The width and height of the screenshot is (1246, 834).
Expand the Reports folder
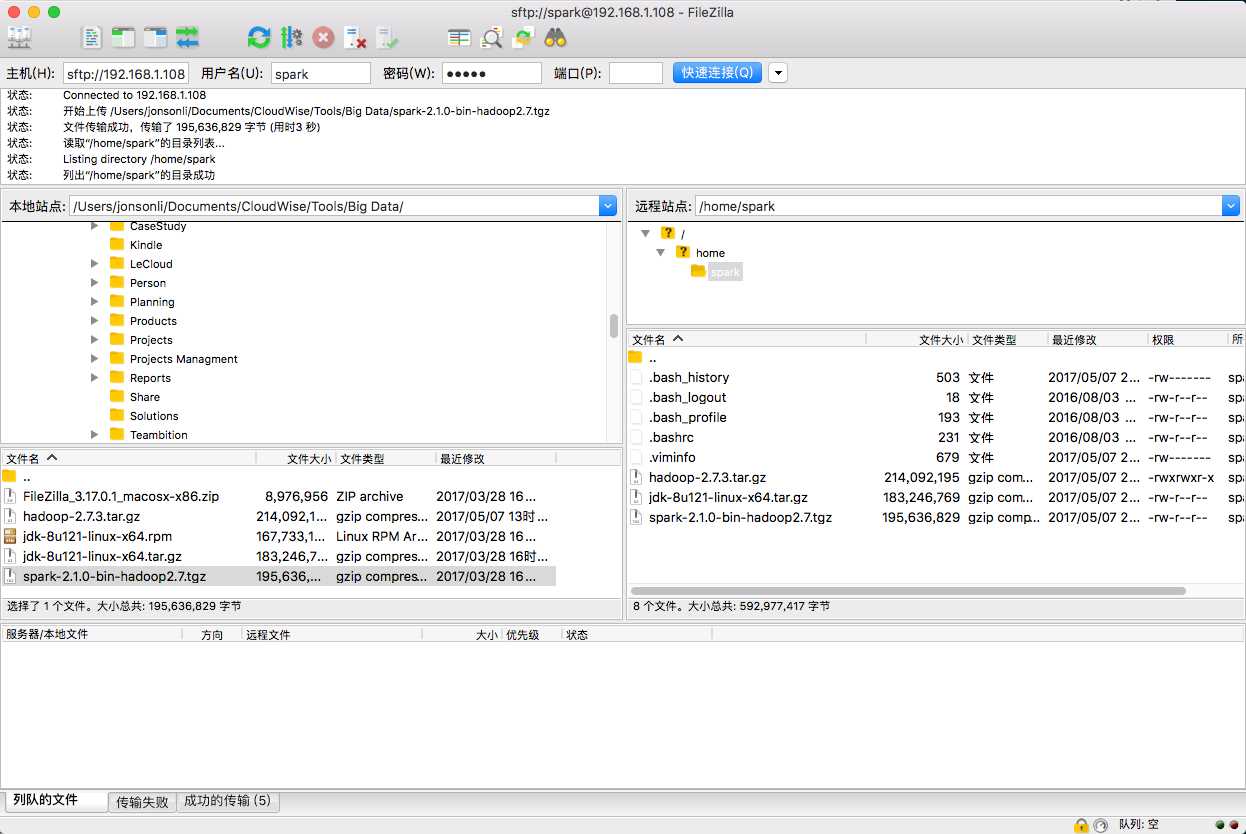pyautogui.click(x=95, y=378)
